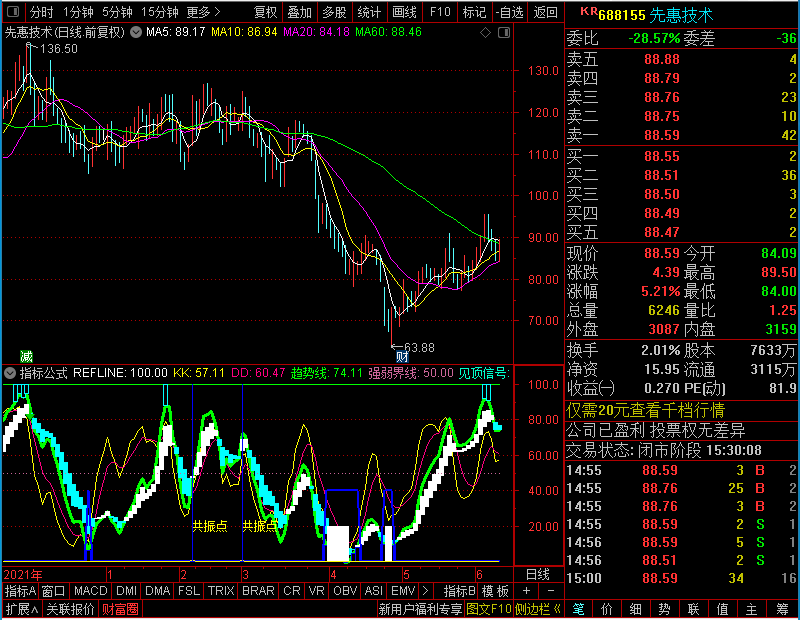This screenshot has height=620, width=800.
Task: Click the 15:00 trade row
Action: 682,578
